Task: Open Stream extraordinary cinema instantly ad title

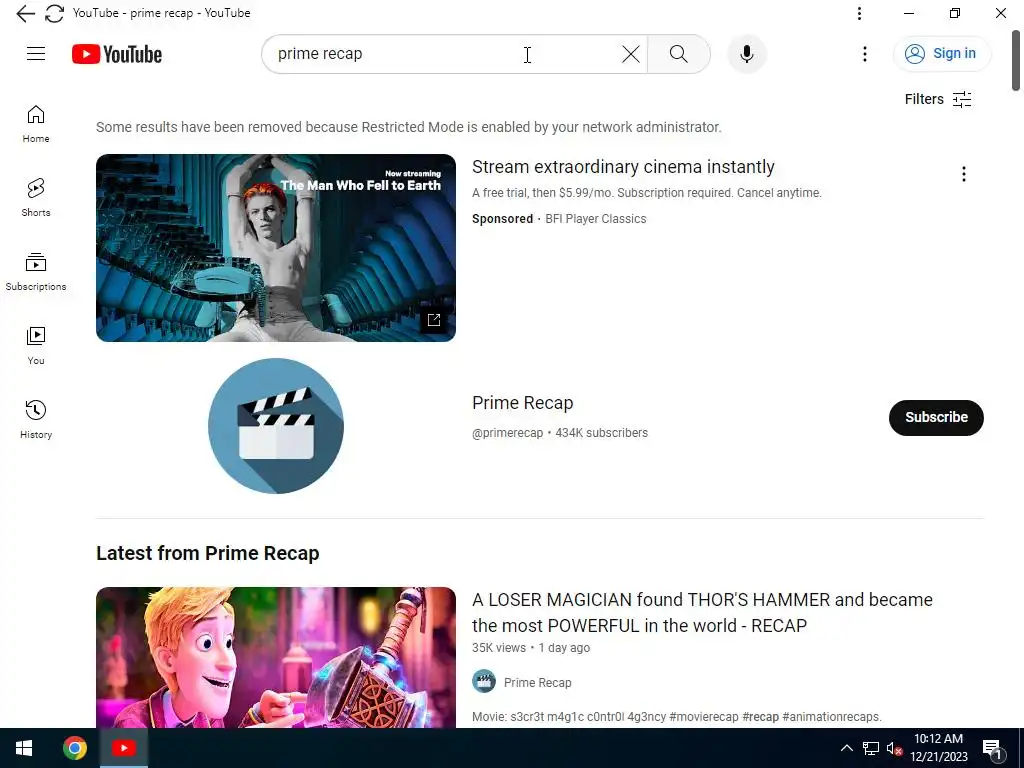Action: [x=623, y=167]
